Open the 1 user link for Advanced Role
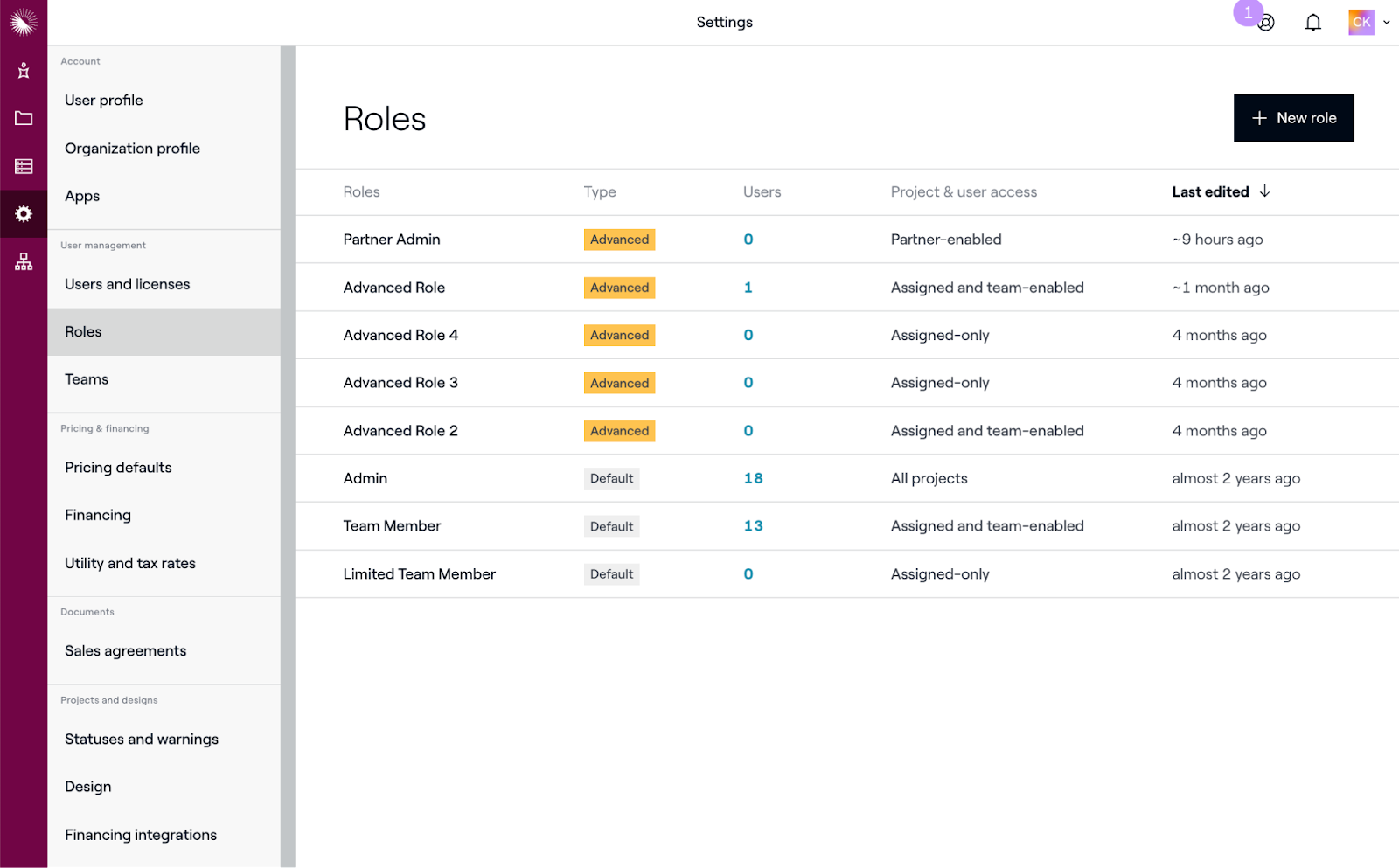The height and width of the screenshot is (868, 1399). click(x=748, y=287)
